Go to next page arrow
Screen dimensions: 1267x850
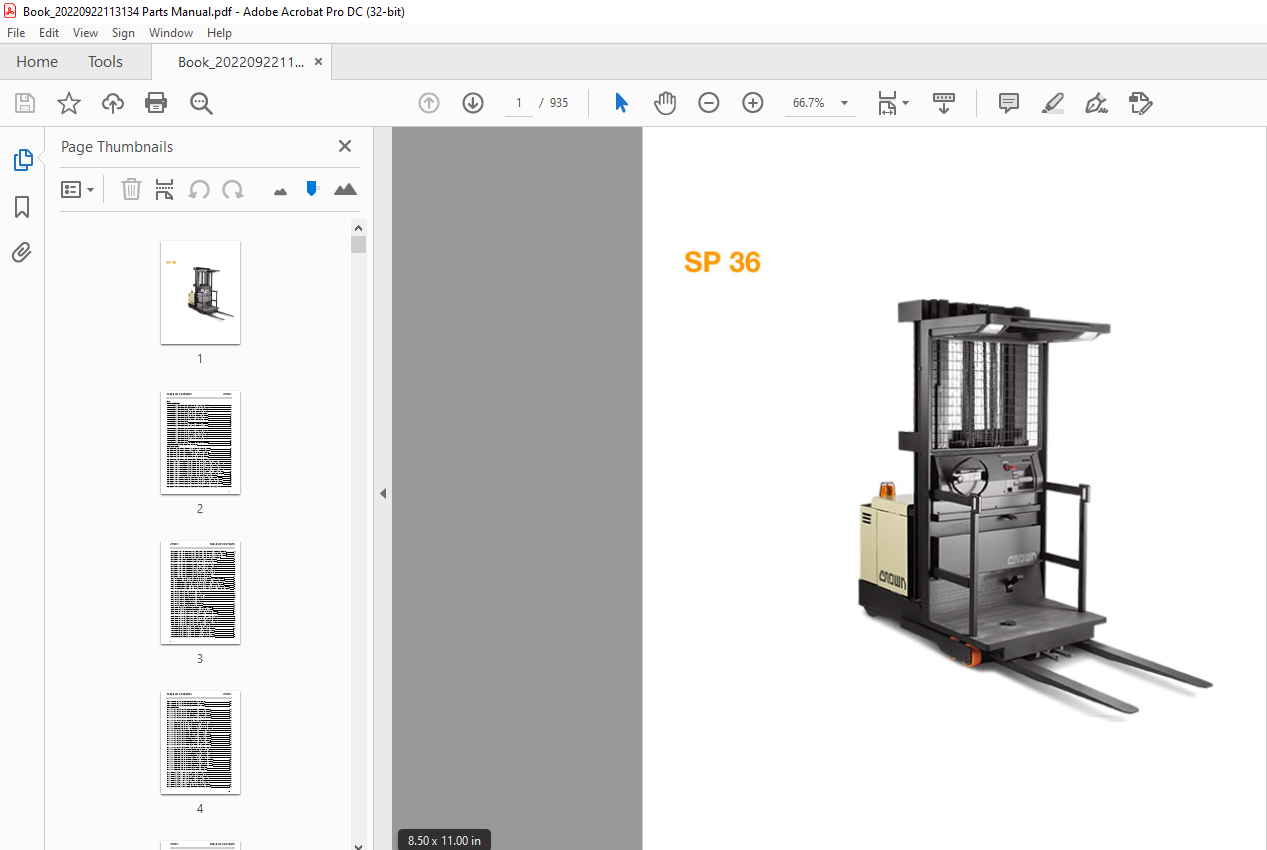coord(473,103)
